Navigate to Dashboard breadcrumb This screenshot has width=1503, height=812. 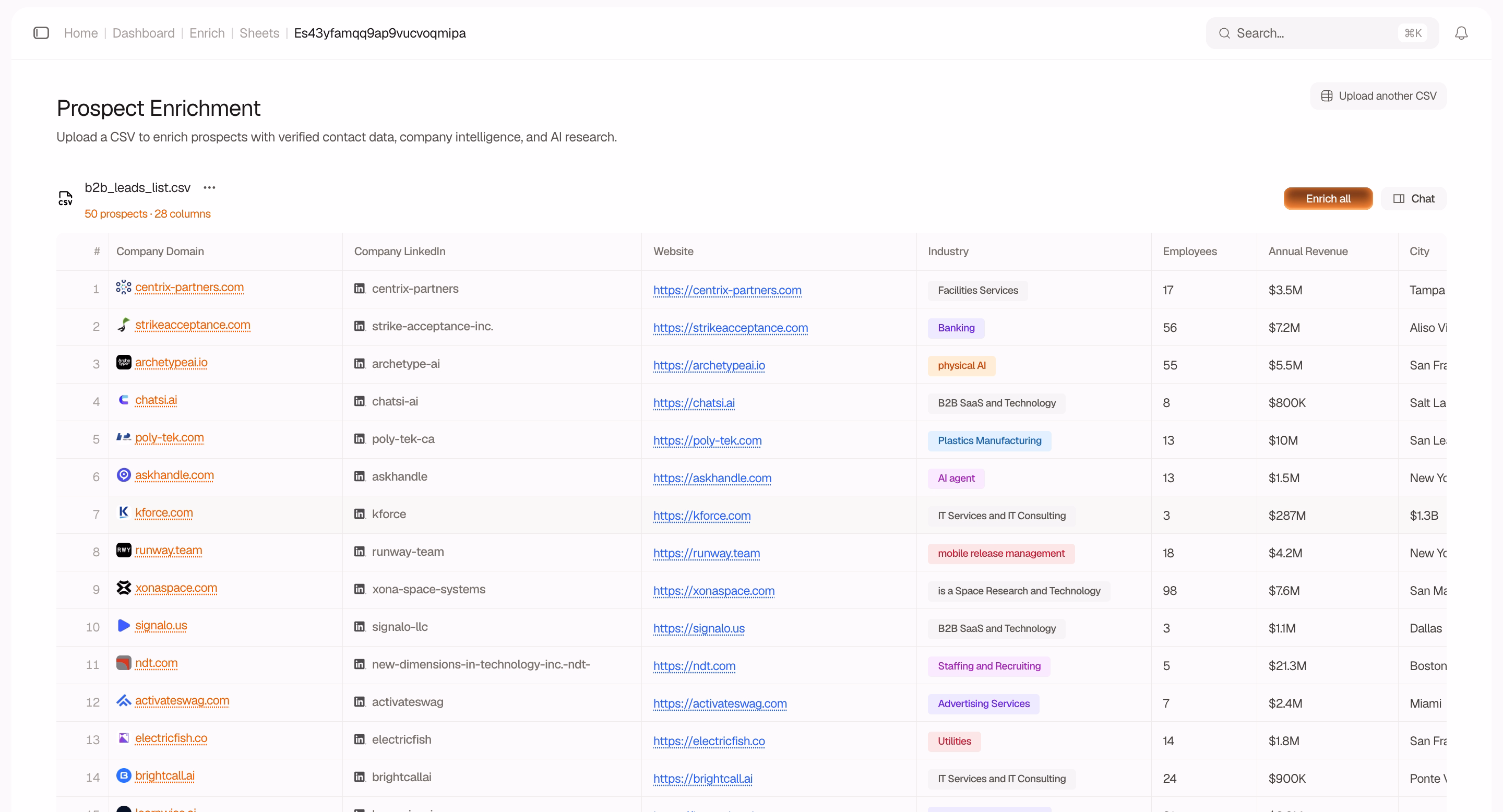(x=144, y=33)
